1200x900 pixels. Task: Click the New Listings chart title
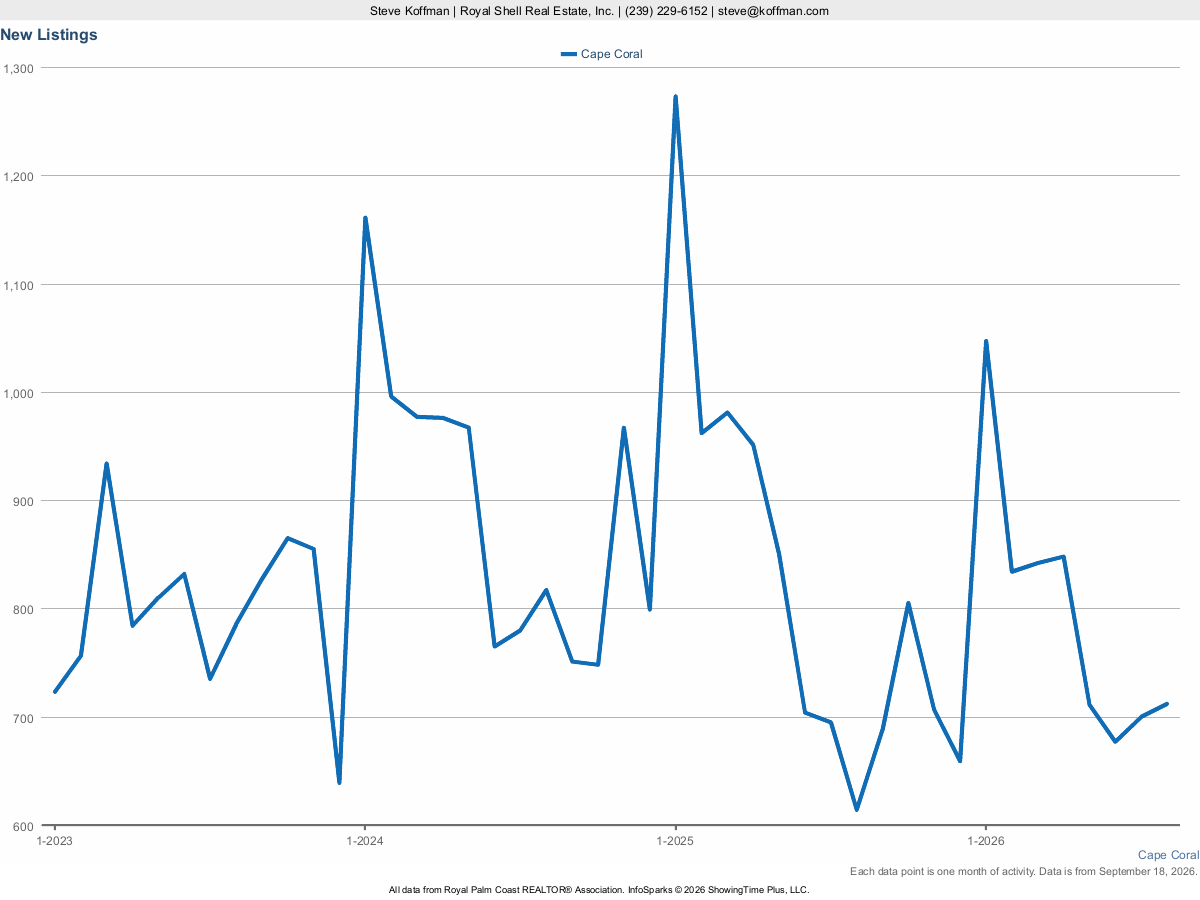tap(49, 34)
